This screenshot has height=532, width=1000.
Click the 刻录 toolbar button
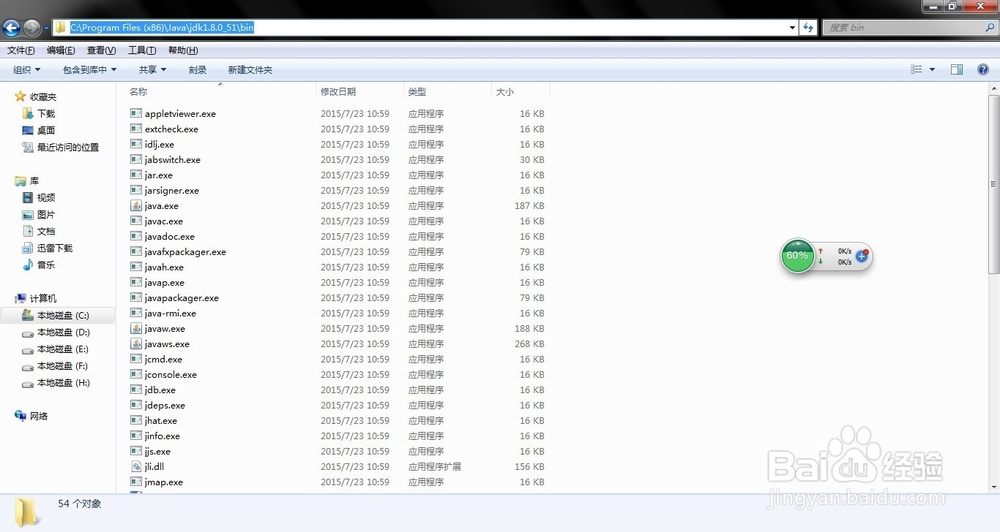coord(197,70)
